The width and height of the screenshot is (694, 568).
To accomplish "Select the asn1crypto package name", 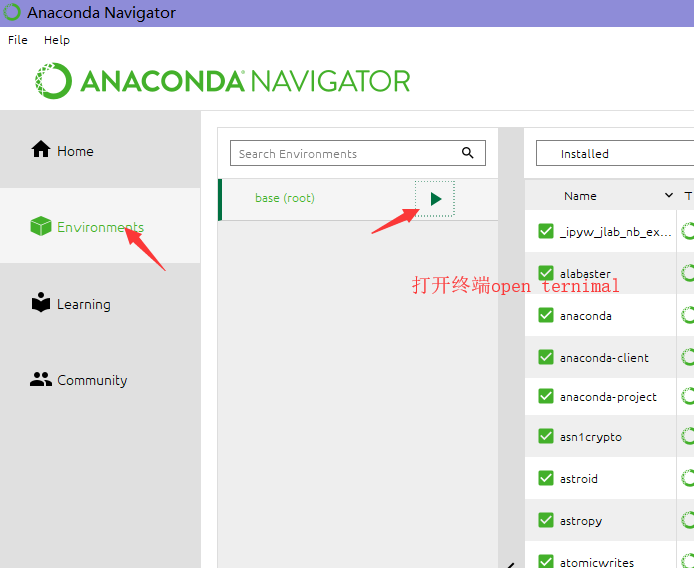I will pyautogui.click(x=591, y=437).
